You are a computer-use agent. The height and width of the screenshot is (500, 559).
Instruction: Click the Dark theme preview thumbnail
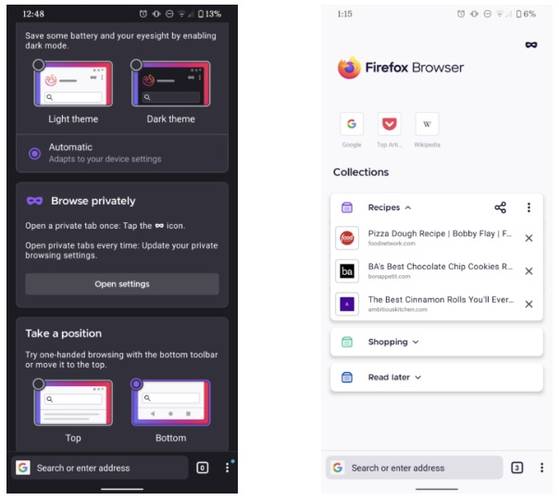(x=171, y=83)
